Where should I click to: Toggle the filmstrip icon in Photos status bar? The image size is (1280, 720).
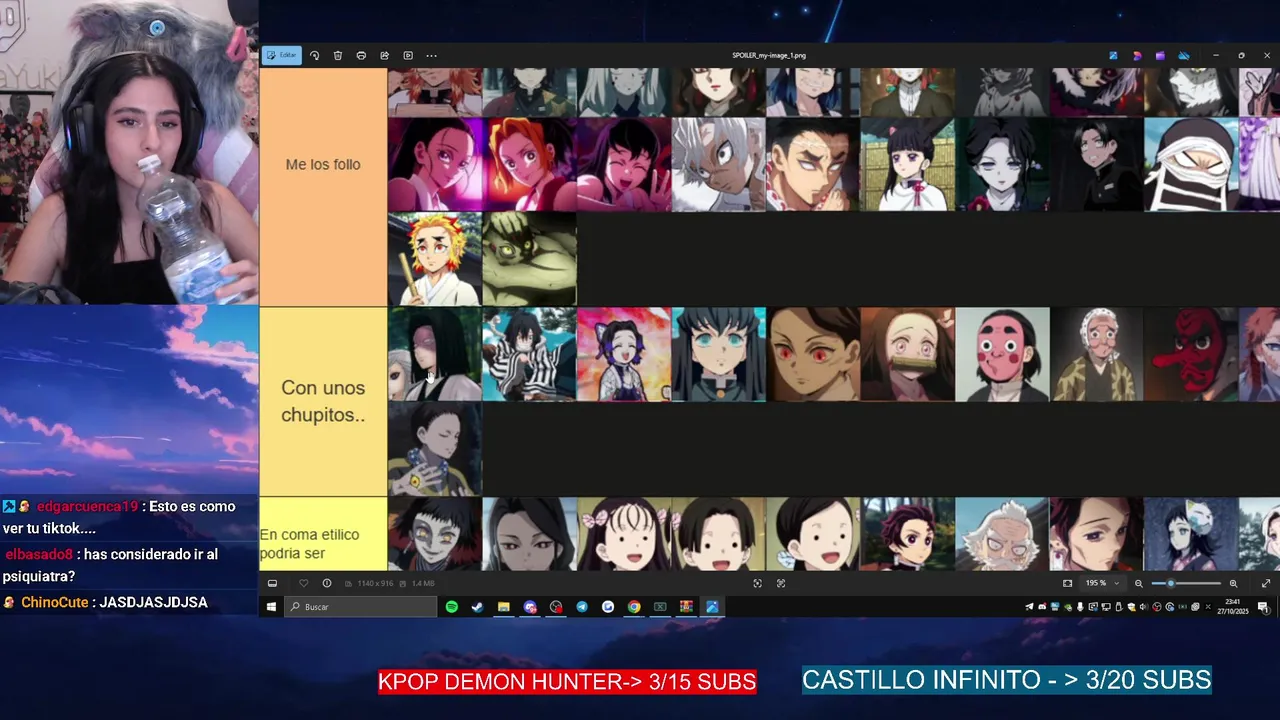(272, 583)
